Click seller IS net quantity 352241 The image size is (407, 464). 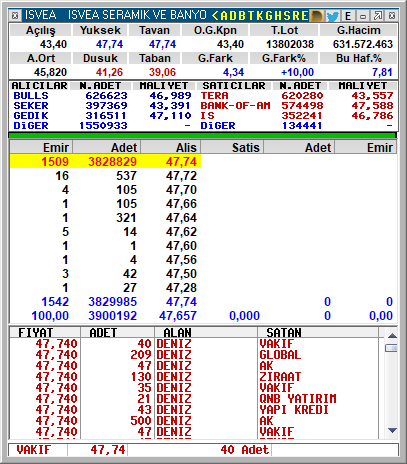302,116
